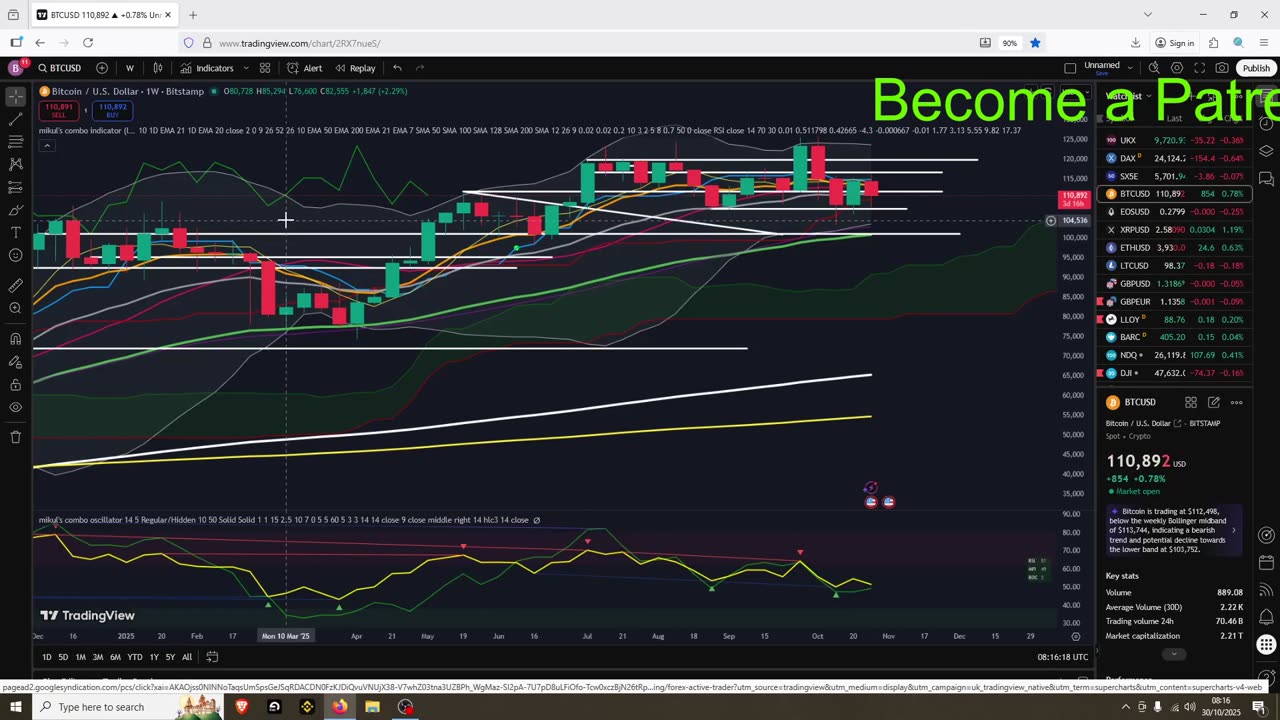Screen dimensions: 1280x720
Task: Select the crosshair cursor tool
Action: pyautogui.click(x=15, y=97)
